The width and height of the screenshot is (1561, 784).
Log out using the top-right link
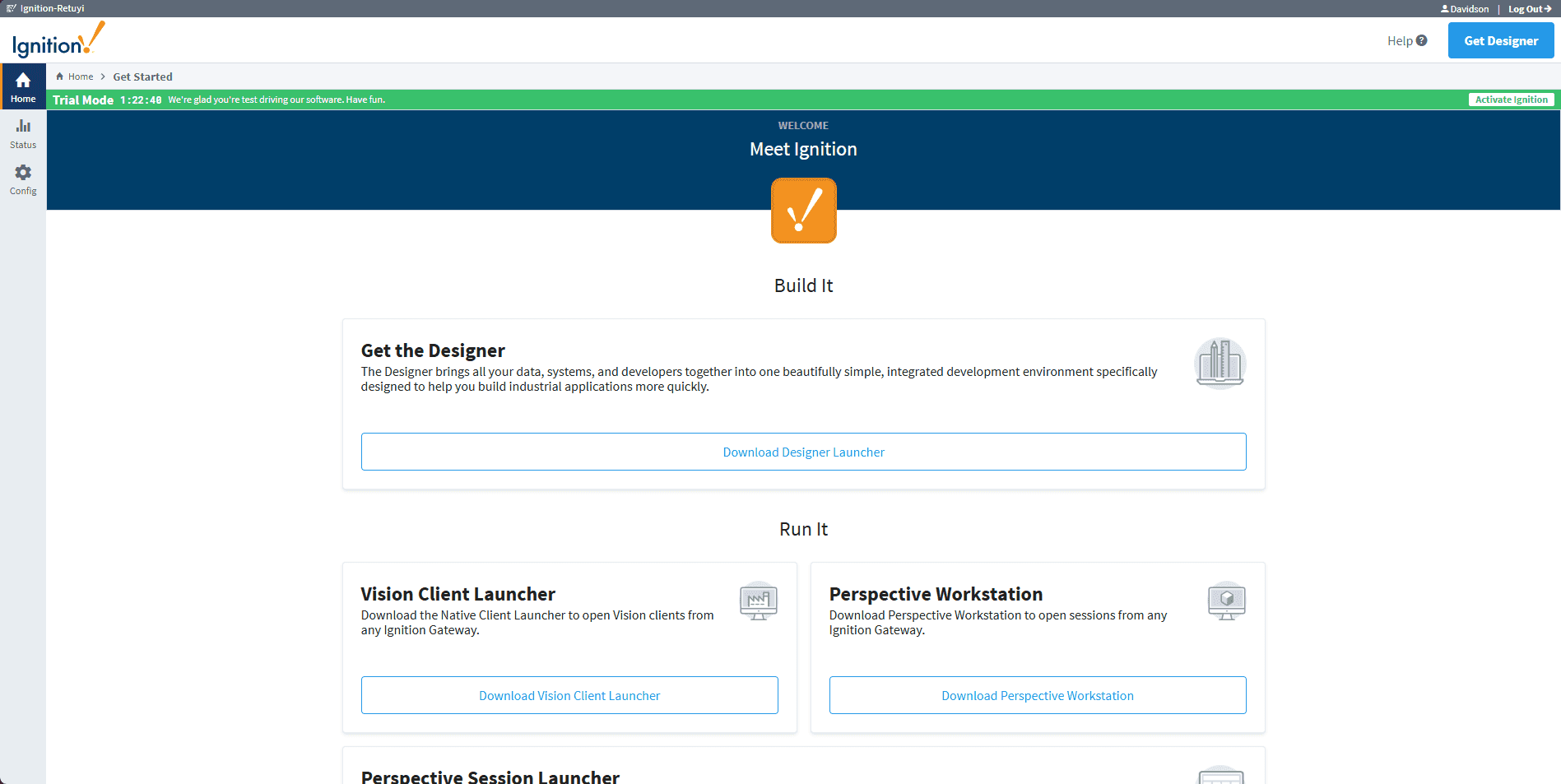point(1529,9)
